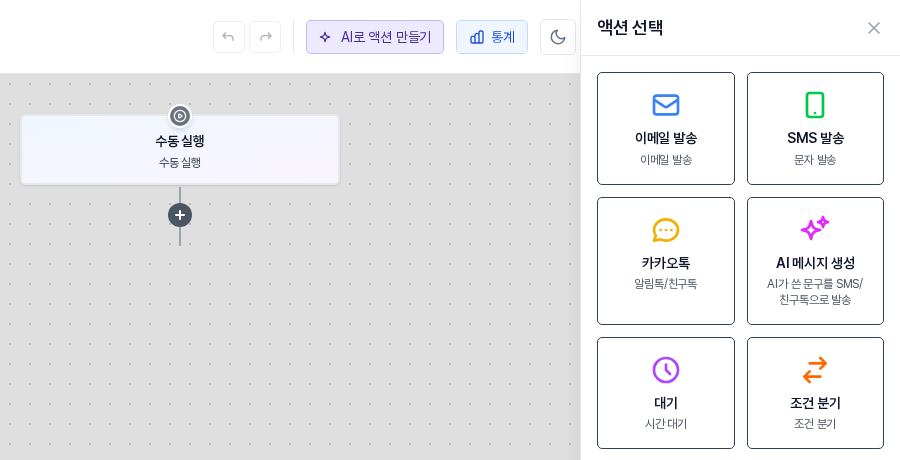Select the 수동 실행 trigger node
This screenshot has width=900, height=460.
[x=180, y=150]
